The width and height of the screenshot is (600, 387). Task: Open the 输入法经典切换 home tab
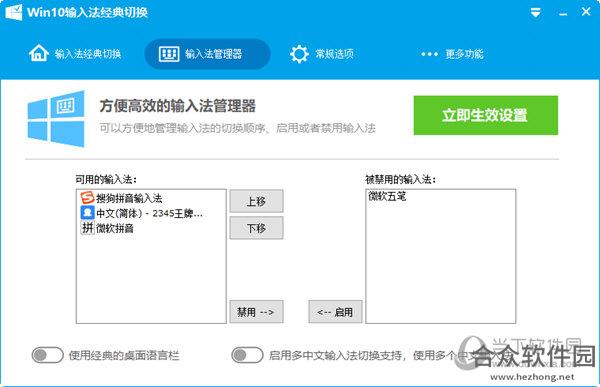coord(75,54)
